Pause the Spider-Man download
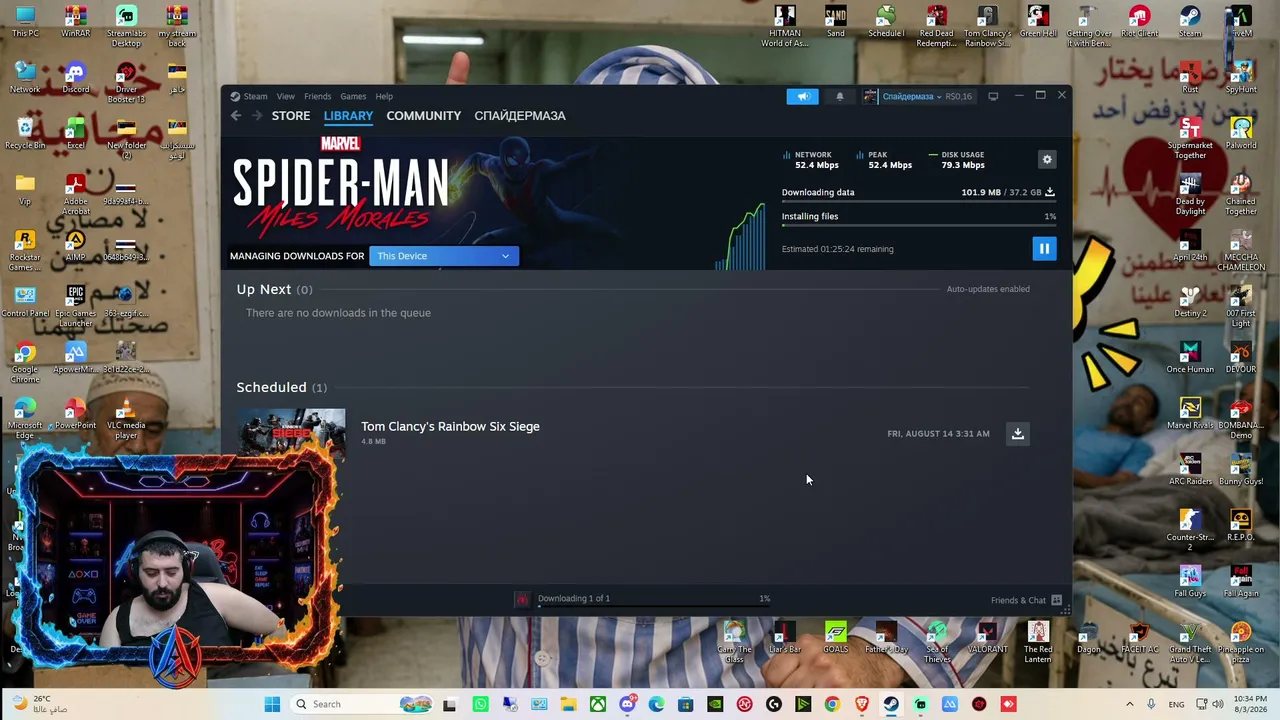1280x720 pixels. tap(1044, 249)
